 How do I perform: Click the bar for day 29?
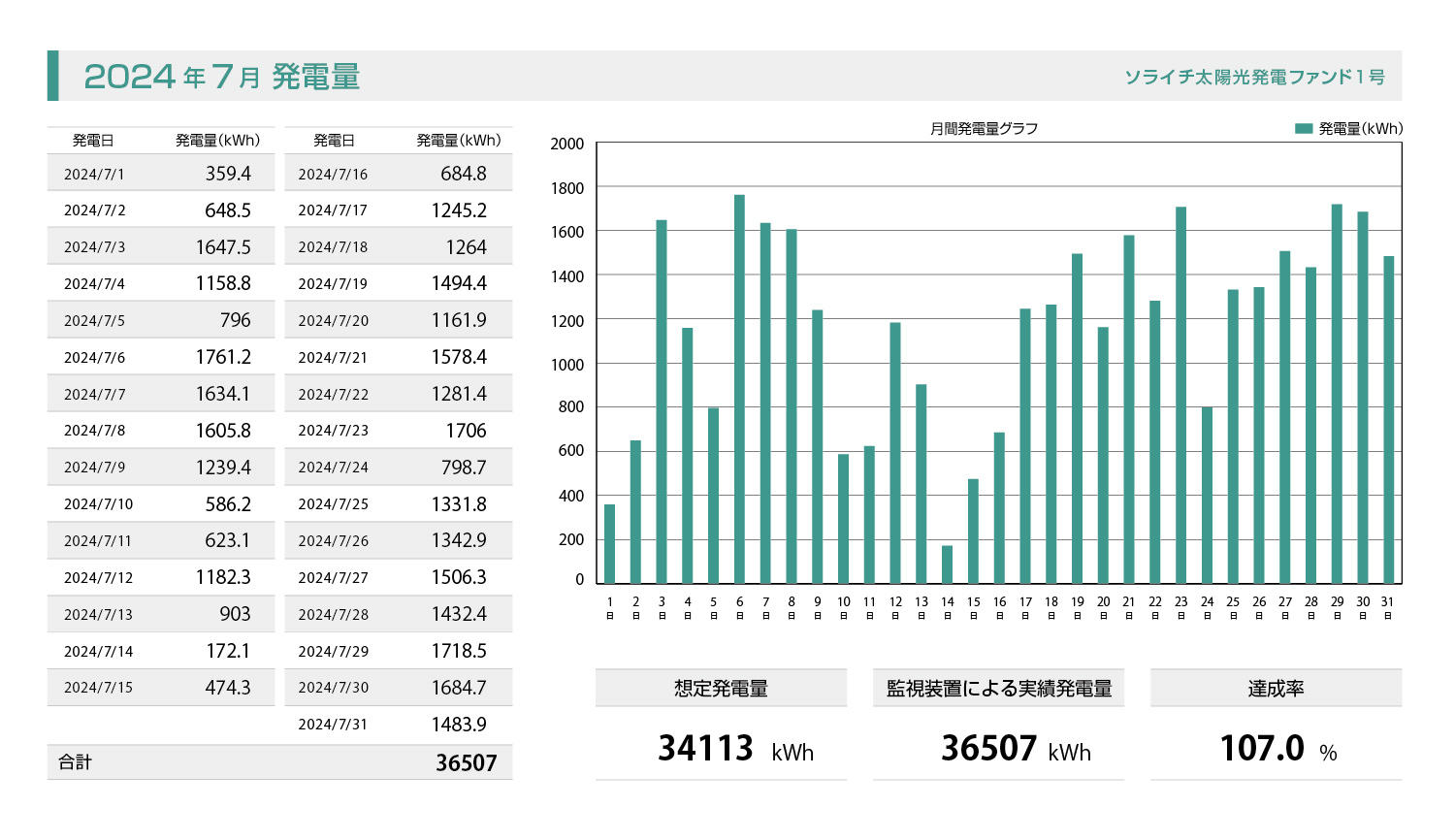[1337, 394]
